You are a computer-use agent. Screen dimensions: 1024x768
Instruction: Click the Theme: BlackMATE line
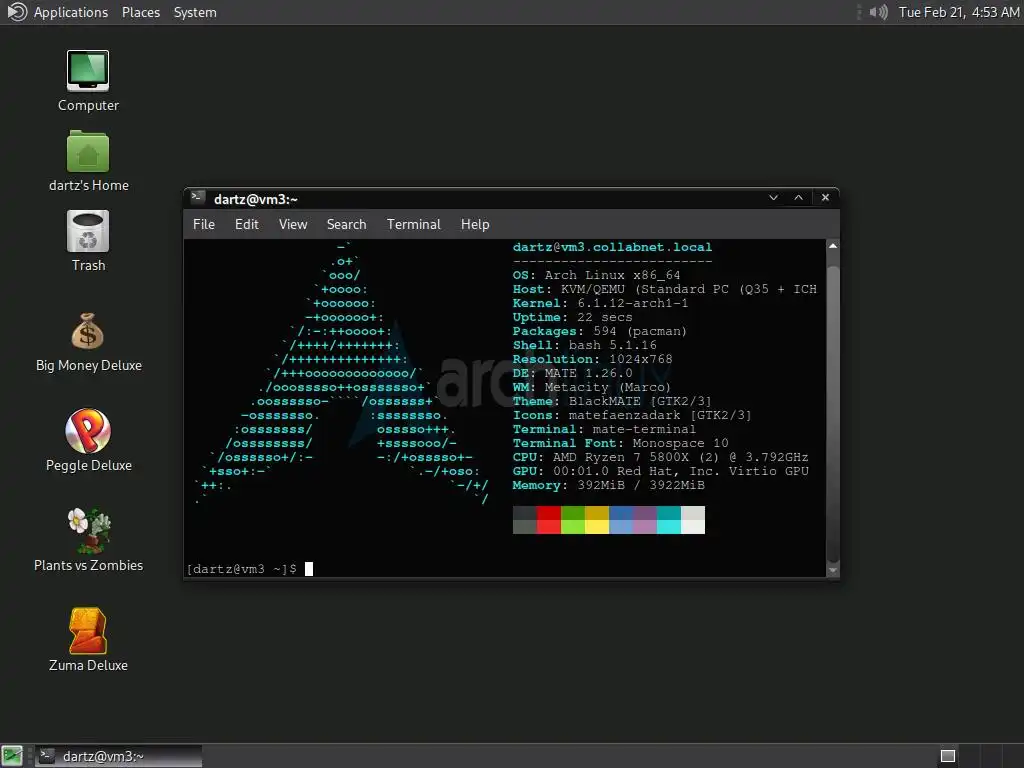(x=612, y=401)
